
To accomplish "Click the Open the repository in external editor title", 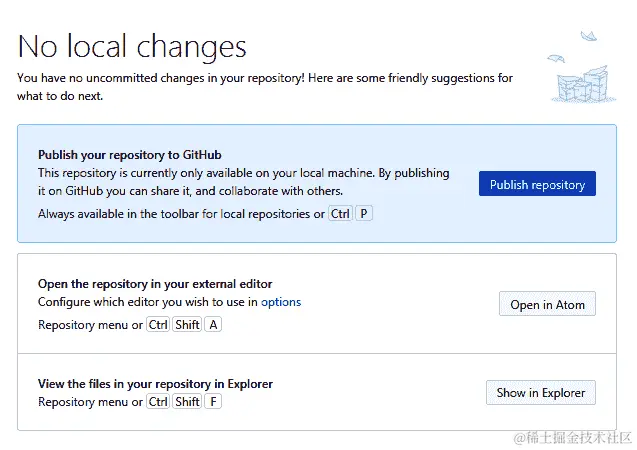I will pyautogui.click(x=155, y=284).
